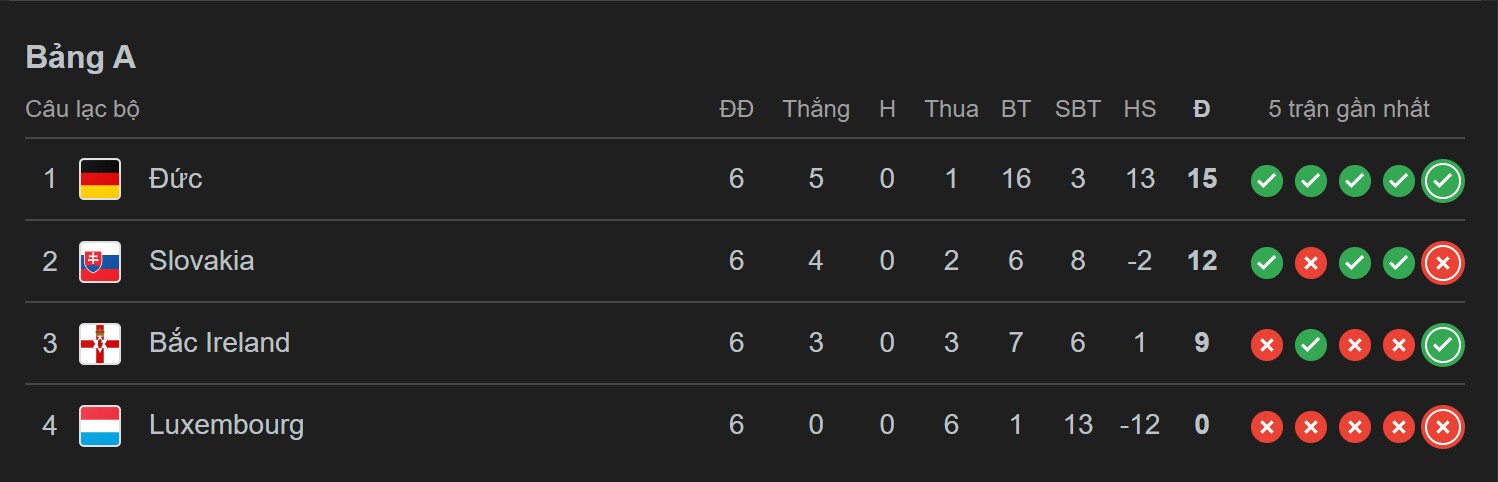
Task: Open the Slovakia team name link
Action: [201, 261]
